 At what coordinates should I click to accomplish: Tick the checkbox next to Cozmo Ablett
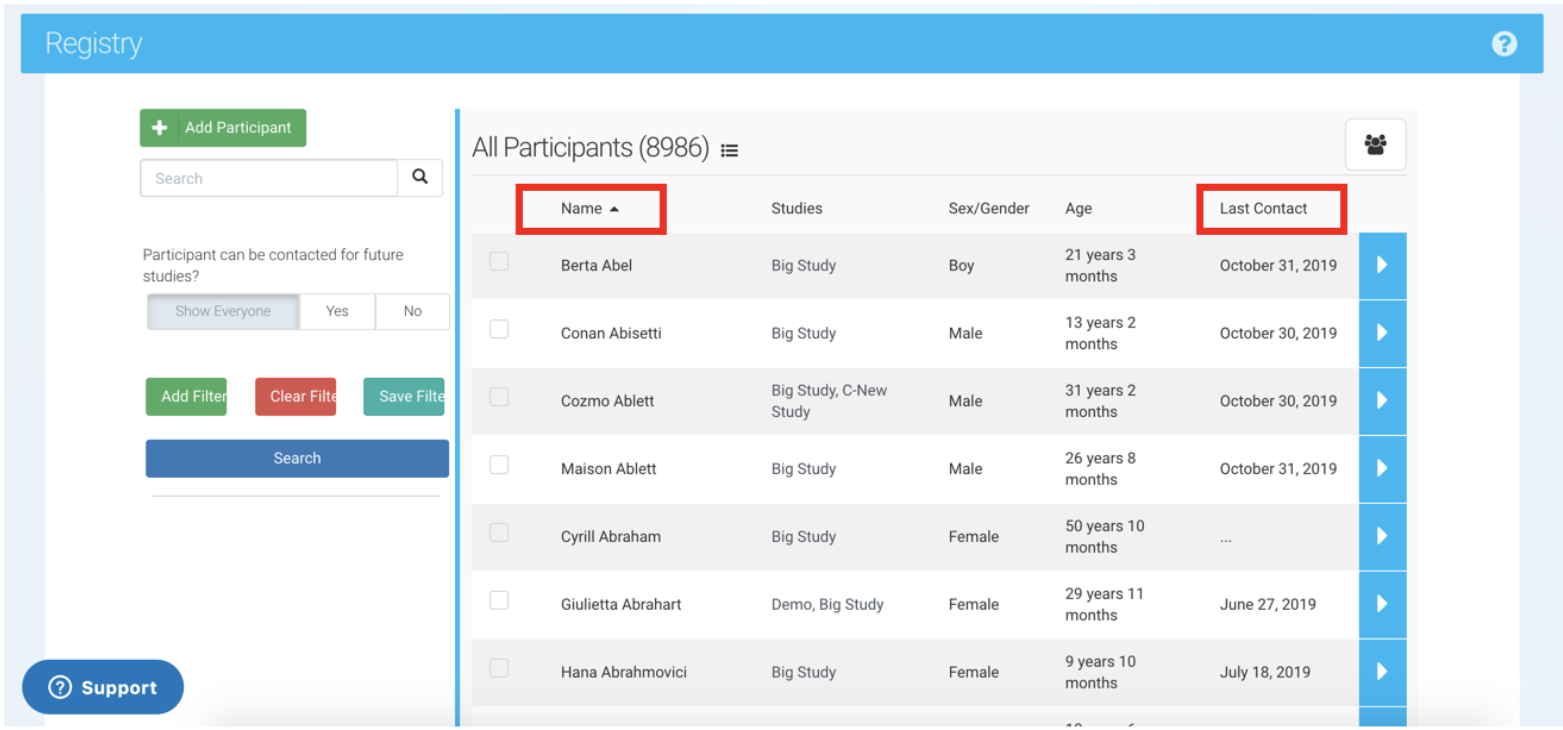pos(499,398)
